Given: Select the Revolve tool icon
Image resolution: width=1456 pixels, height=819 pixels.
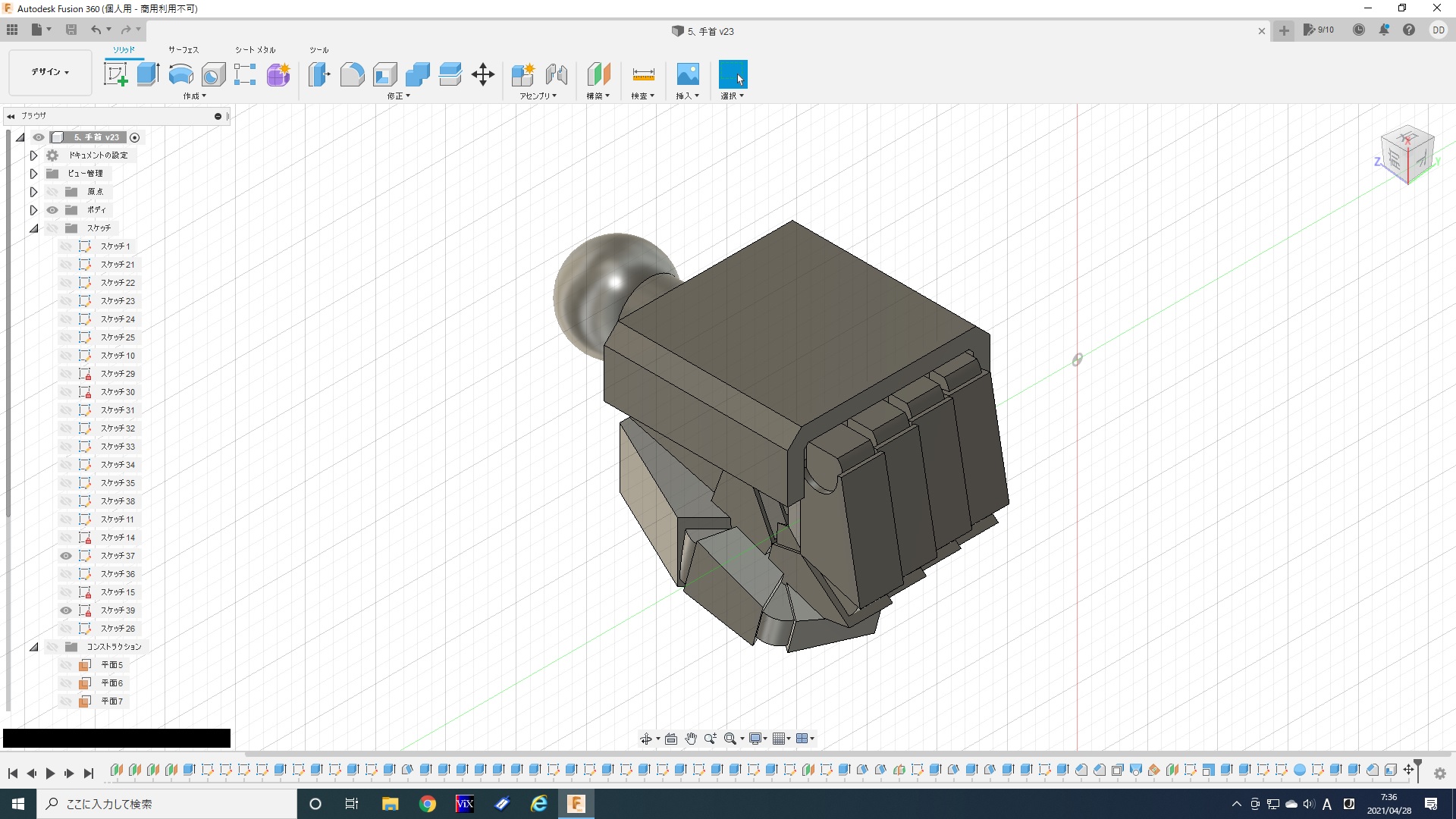Looking at the screenshot, I should tap(180, 74).
